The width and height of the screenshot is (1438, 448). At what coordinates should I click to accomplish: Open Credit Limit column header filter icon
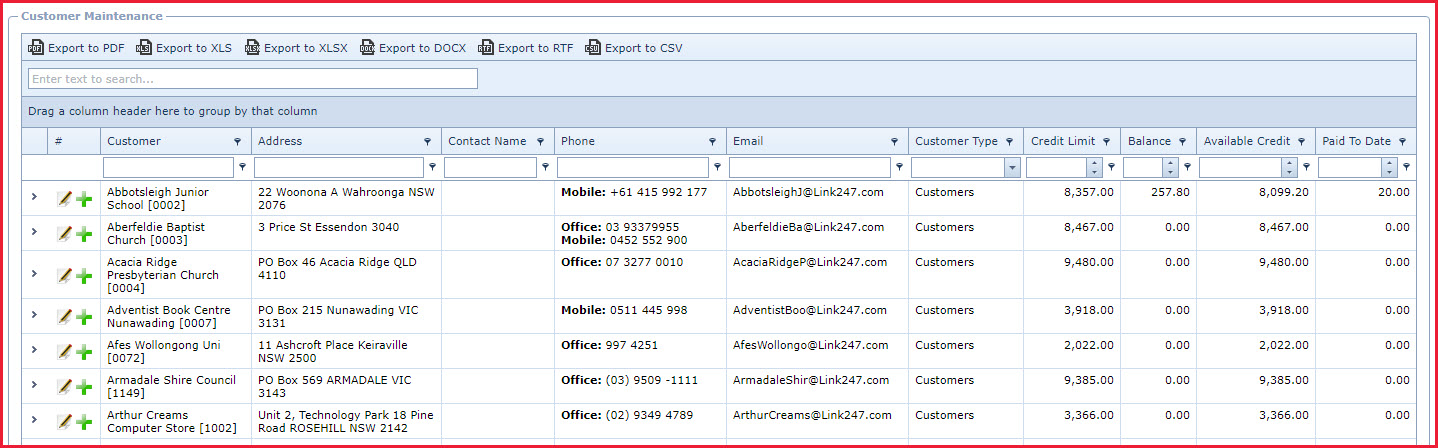coord(1106,142)
